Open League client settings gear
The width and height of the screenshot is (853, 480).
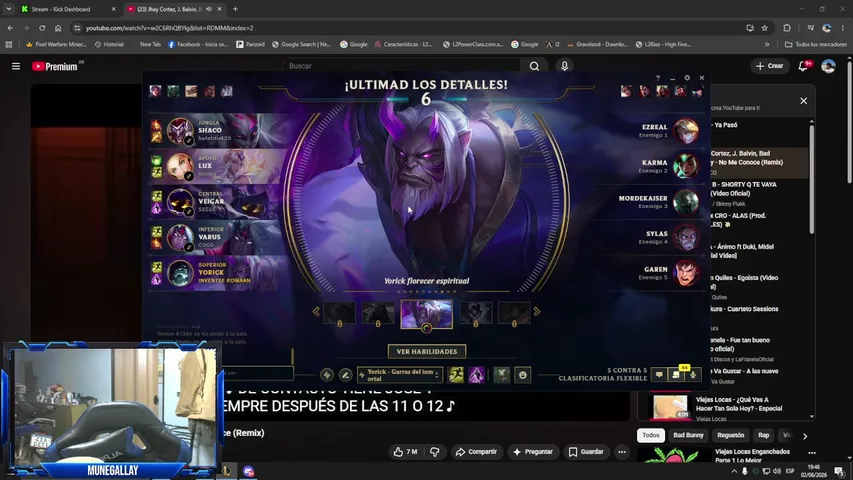687,78
